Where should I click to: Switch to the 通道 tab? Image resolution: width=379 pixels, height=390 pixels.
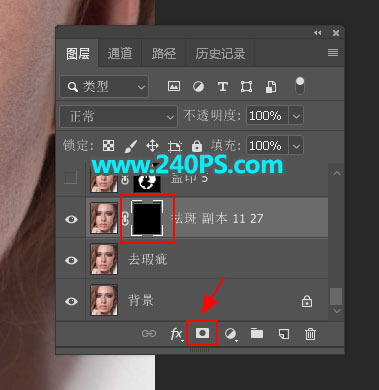tap(120, 53)
